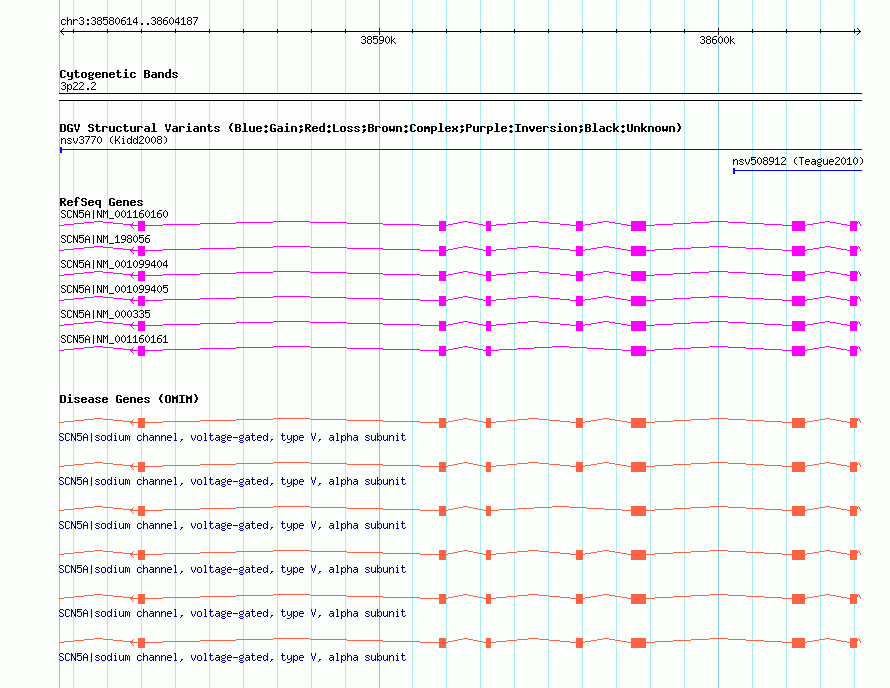
Task: Click the leftmost exon of NM_001099404 transcript
Action: tap(141, 276)
